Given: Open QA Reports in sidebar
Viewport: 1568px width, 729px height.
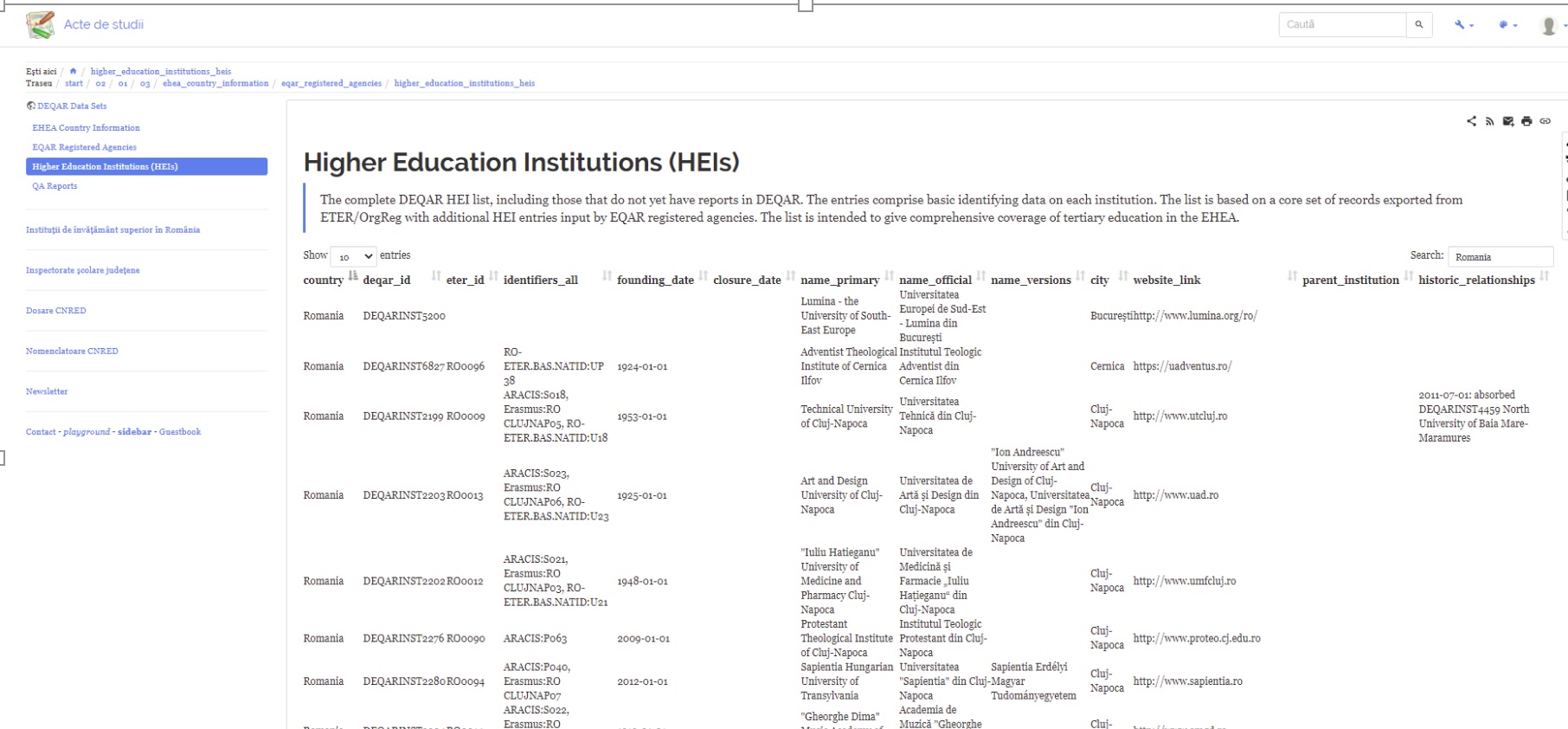Looking at the screenshot, I should (x=55, y=186).
